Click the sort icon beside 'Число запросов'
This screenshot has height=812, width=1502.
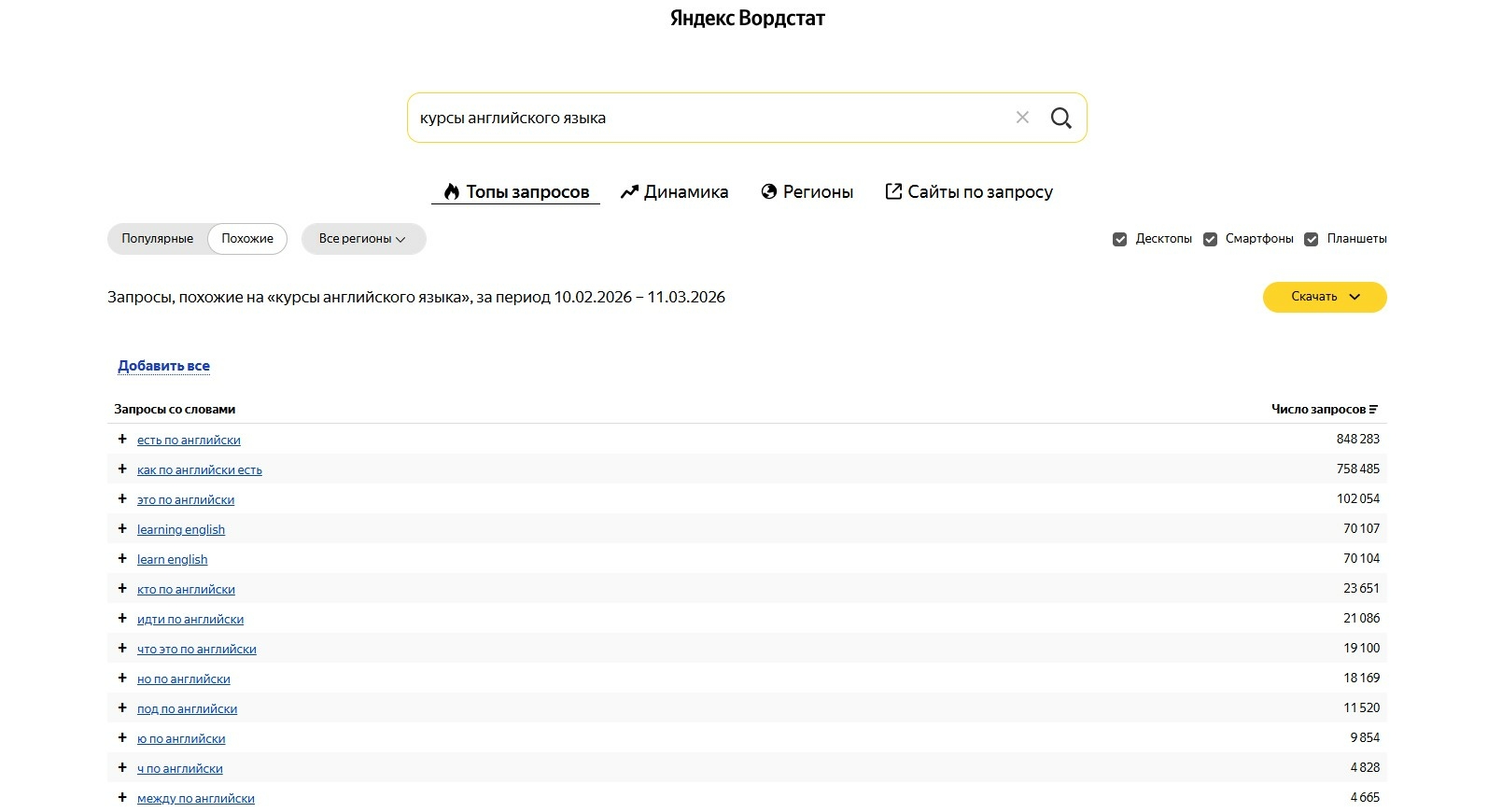coord(1373,410)
